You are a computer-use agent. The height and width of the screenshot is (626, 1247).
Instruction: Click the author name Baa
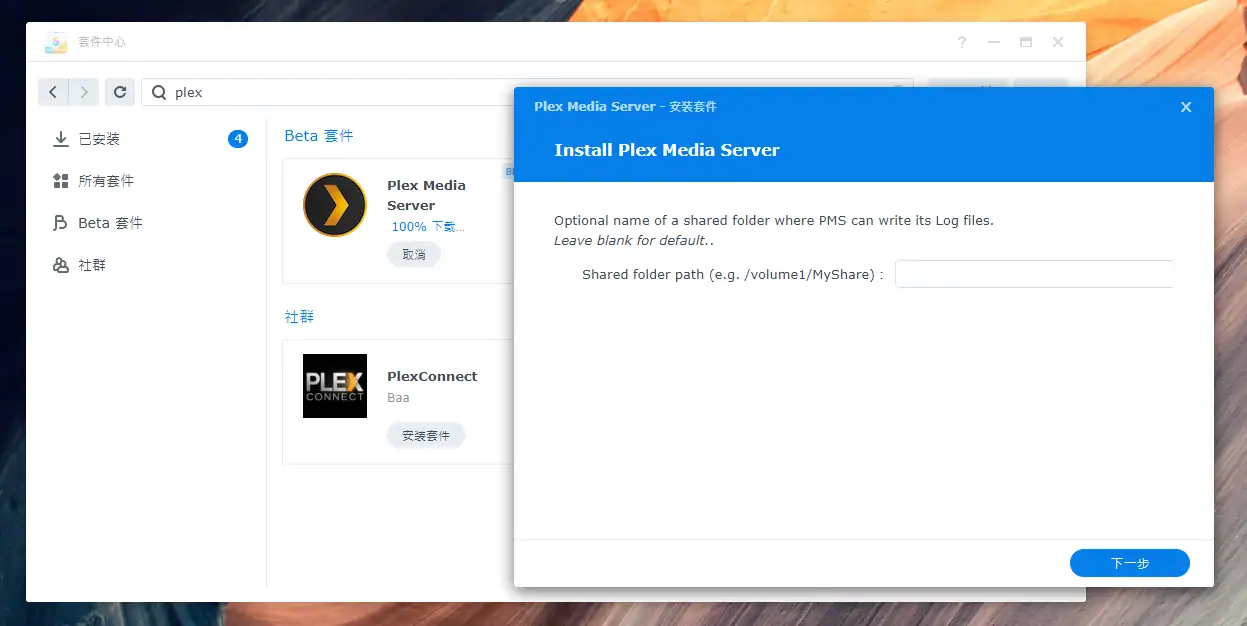[398, 397]
